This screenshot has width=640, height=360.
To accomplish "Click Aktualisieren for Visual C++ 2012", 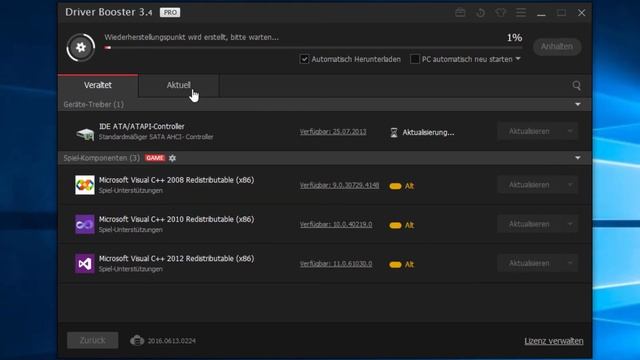I will tap(529, 264).
